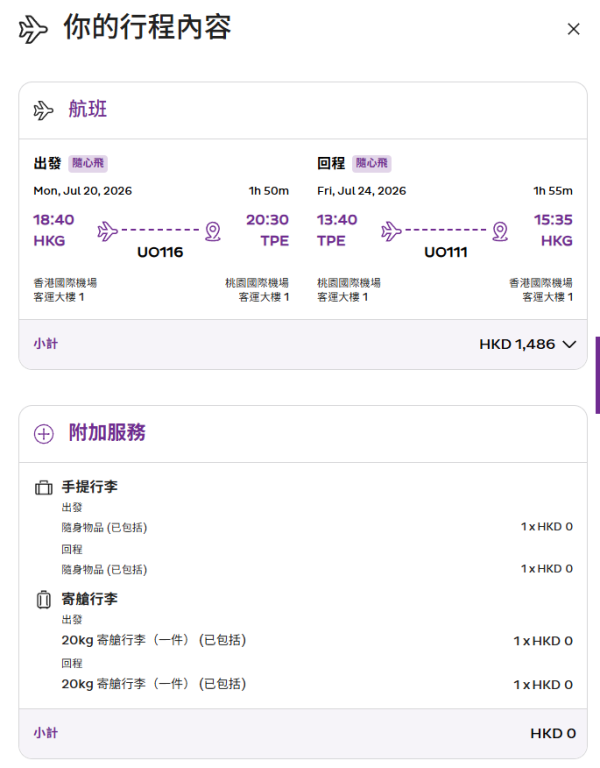The height and width of the screenshot is (768, 600).
Task: Click 隨心飛 badge on outbound flight
Action: click(x=88, y=163)
